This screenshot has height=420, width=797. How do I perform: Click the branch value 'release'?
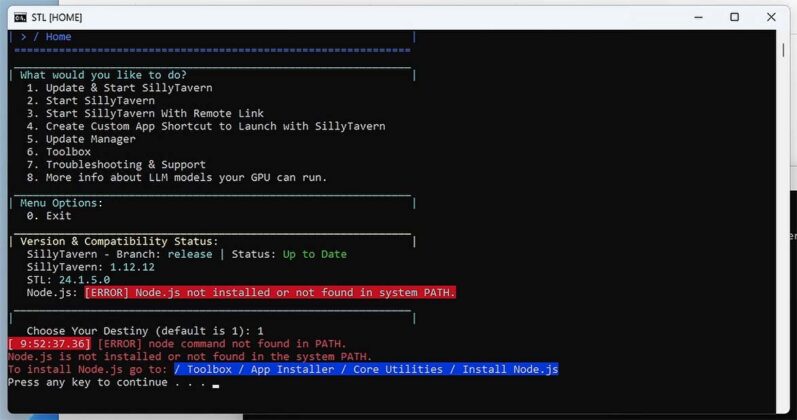(x=190, y=254)
